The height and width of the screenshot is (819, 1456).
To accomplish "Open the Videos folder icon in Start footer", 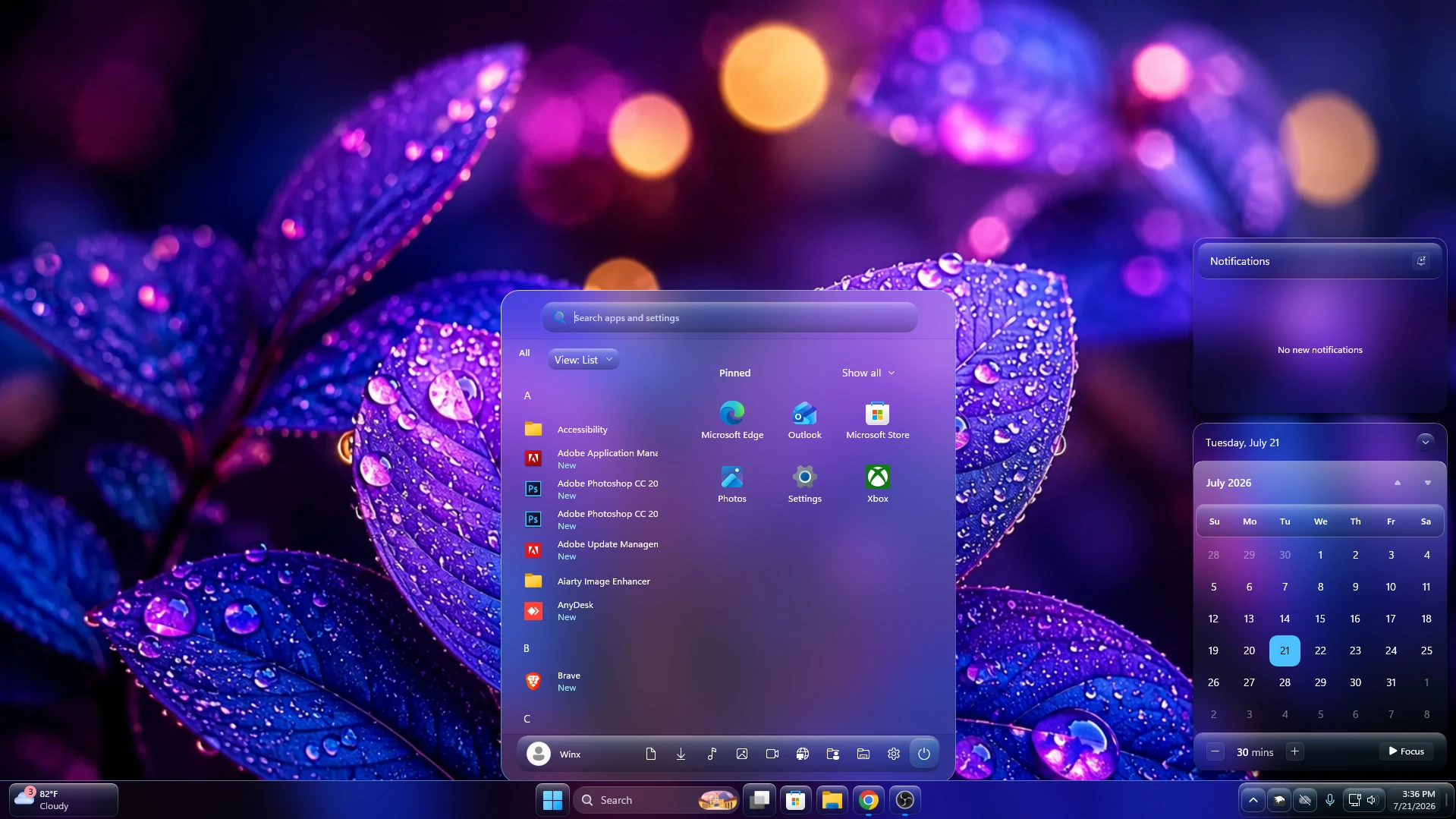I will (x=772, y=754).
